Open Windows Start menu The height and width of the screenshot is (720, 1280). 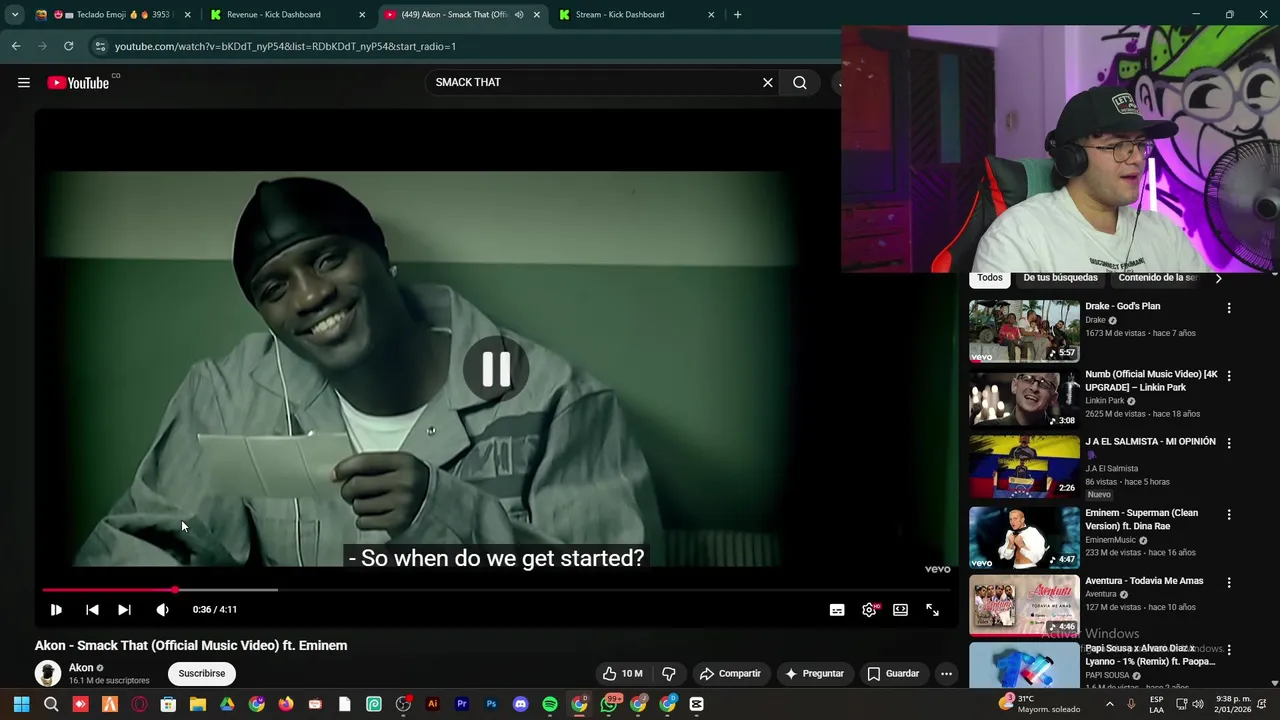tap(21, 704)
